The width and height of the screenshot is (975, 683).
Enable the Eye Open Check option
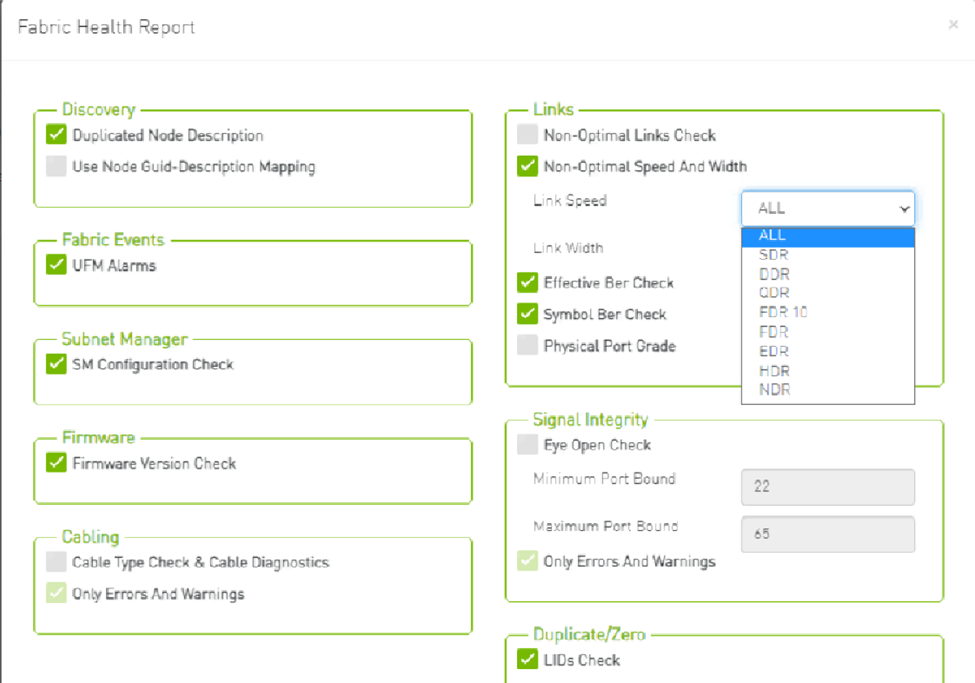point(527,445)
